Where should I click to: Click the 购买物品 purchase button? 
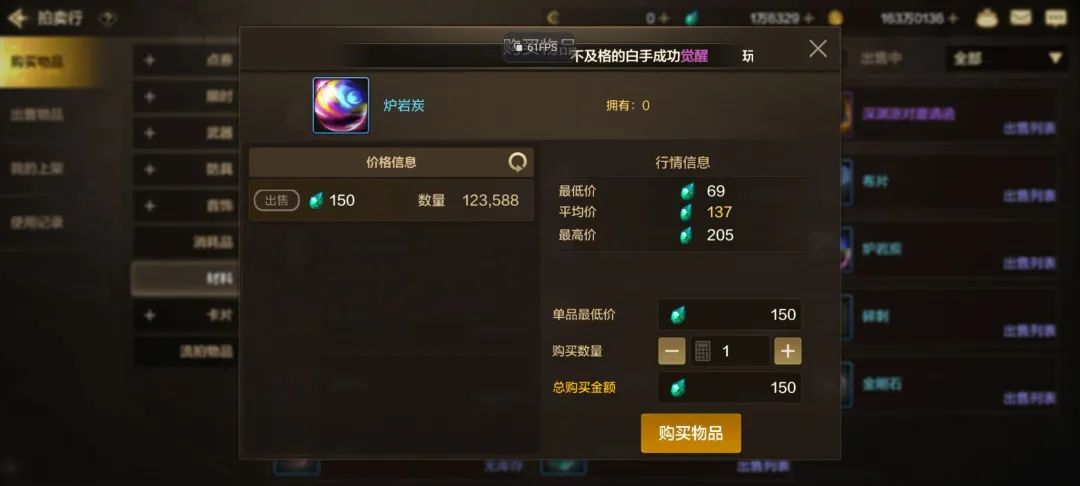coord(691,433)
